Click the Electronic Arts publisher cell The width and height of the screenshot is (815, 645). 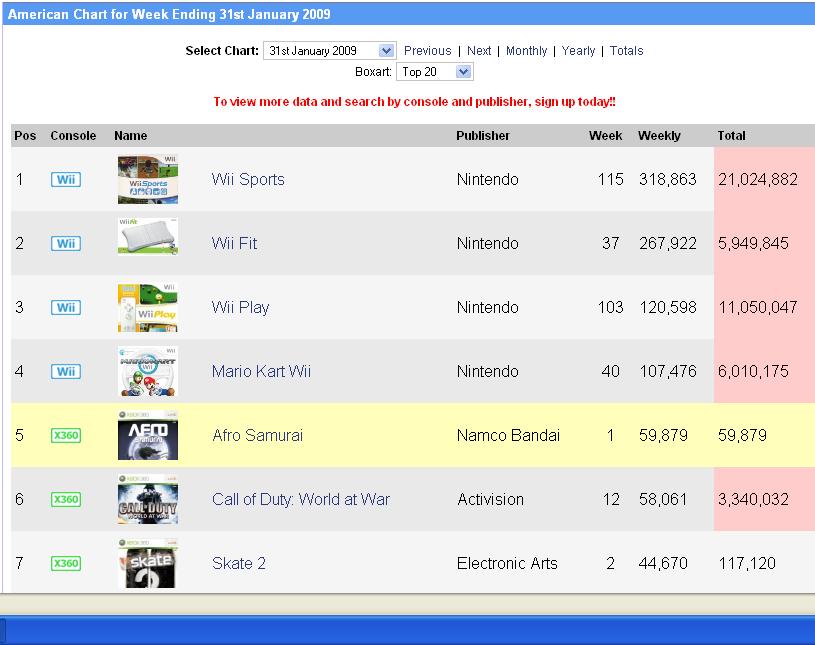pos(507,563)
